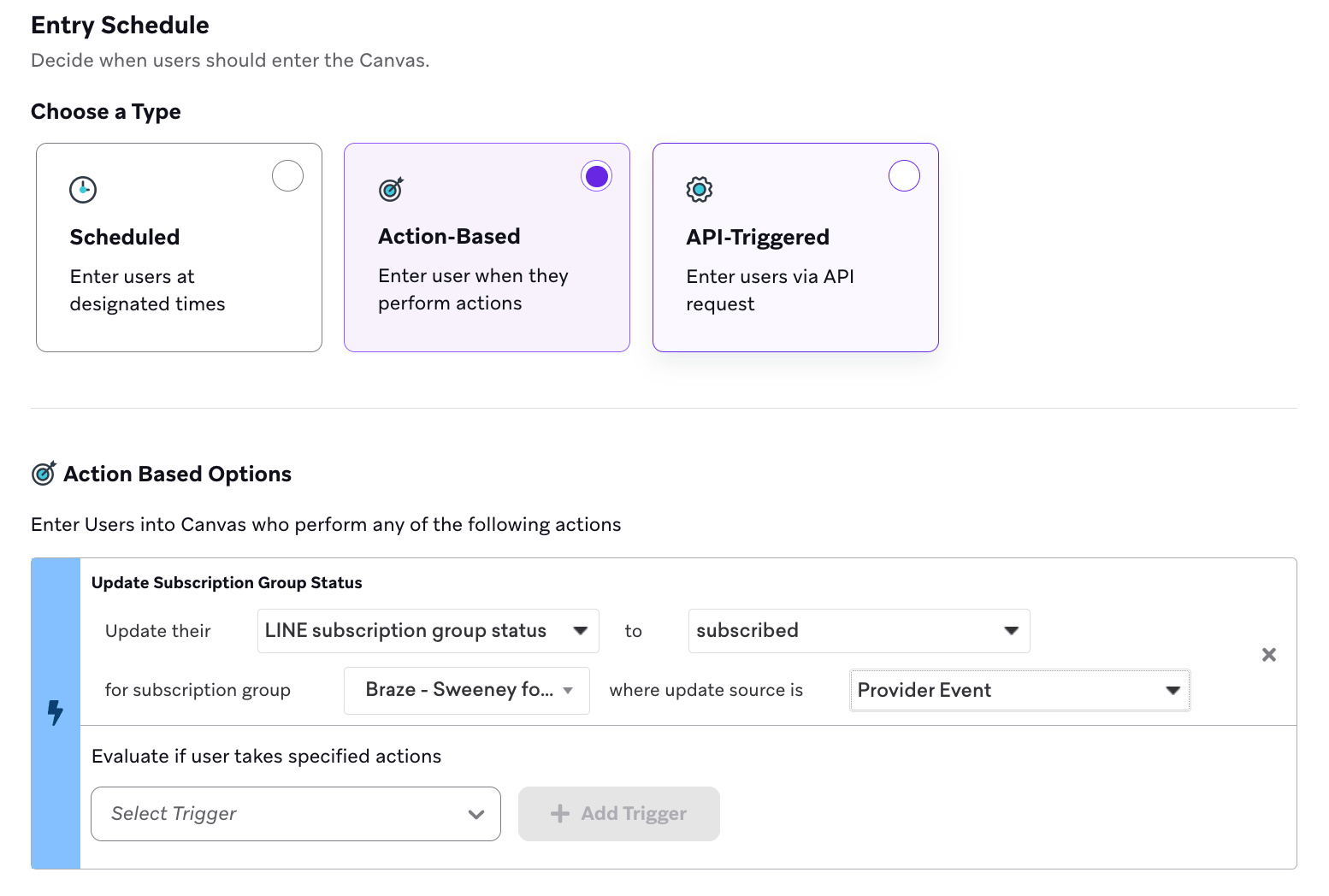Viewport: 1329px width, 896px height.
Task: Open the subscribed status dropdown
Action: coord(858,631)
